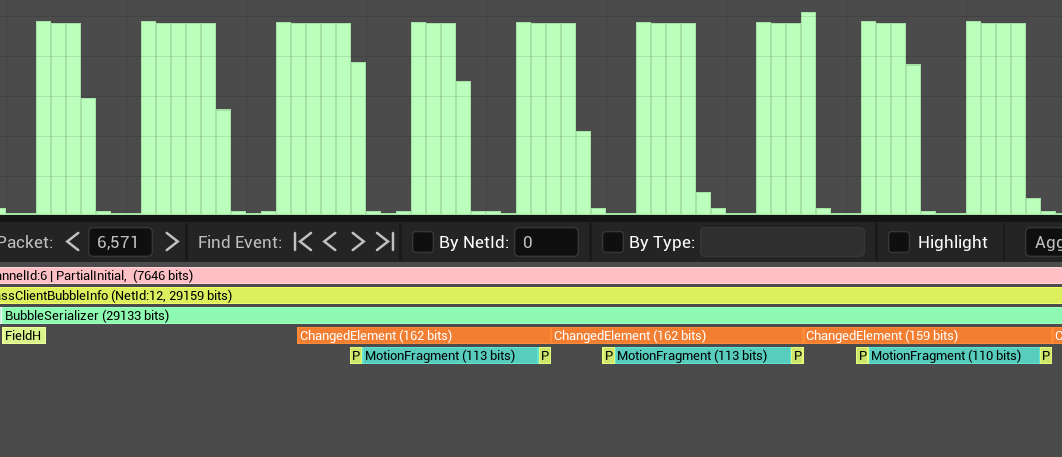Go to the next packet
The height and width of the screenshot is (457, 1062).
tap(172, 242)
